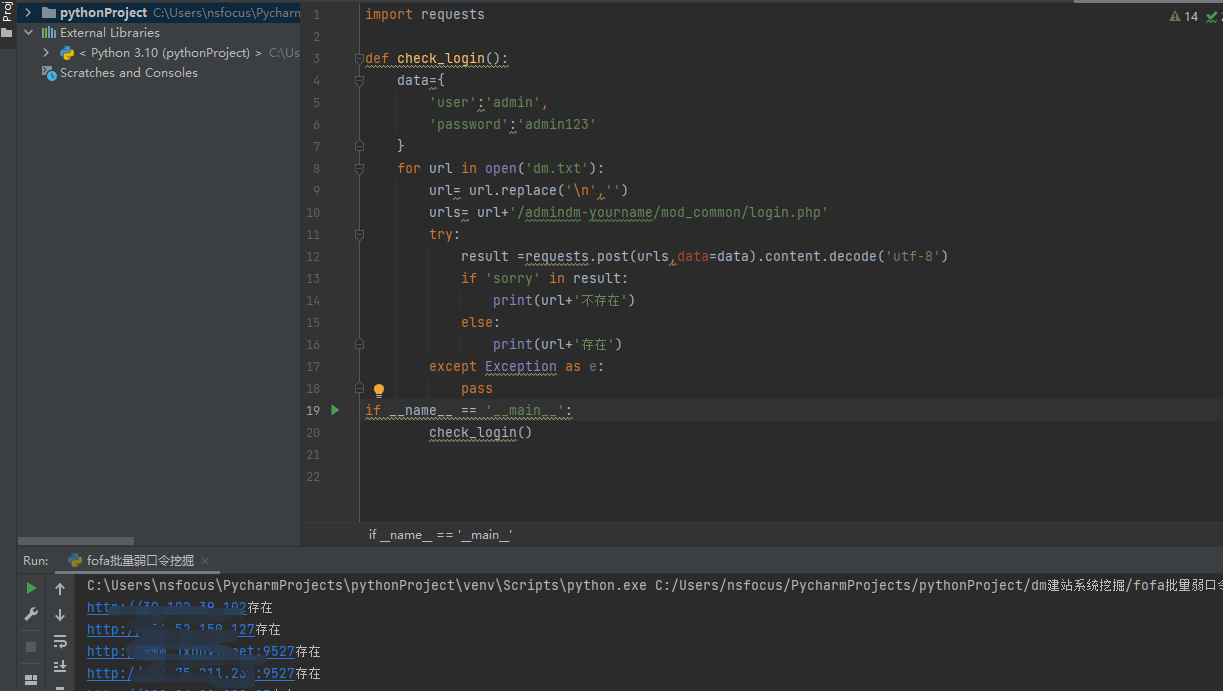
Task: Fold the check_login function at line 3
Action: click(x=359, y=59)
